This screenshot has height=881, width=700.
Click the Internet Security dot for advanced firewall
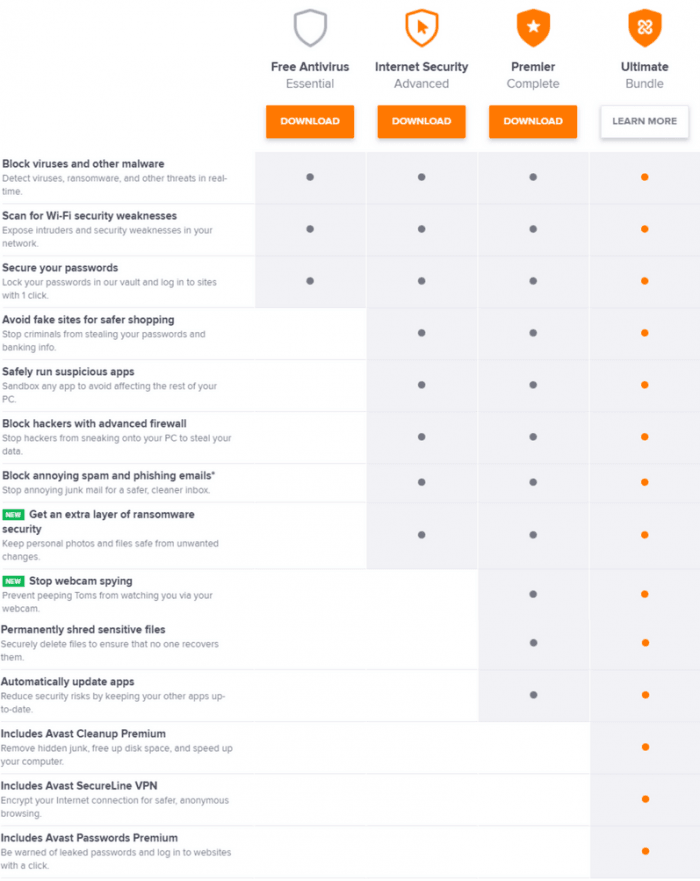[421, 437]
